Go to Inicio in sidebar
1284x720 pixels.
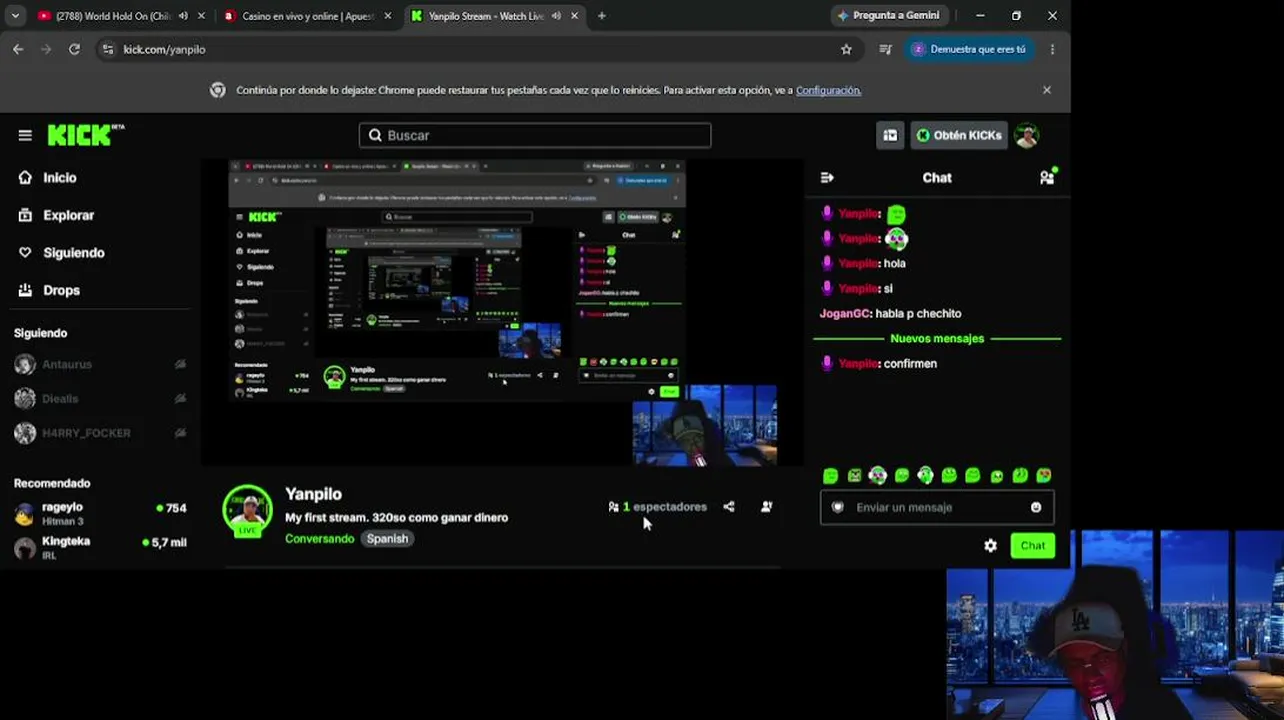point(60,177)
